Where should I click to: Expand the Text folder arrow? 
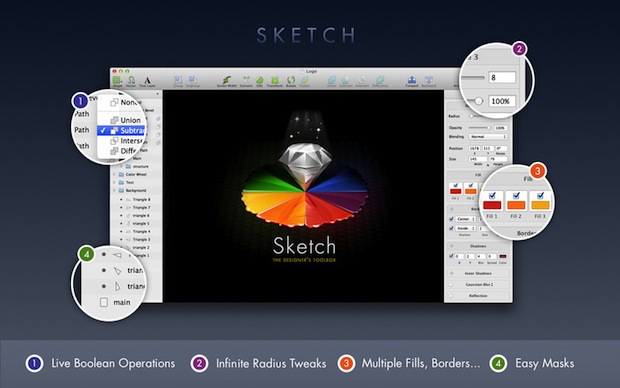[115, 182]
